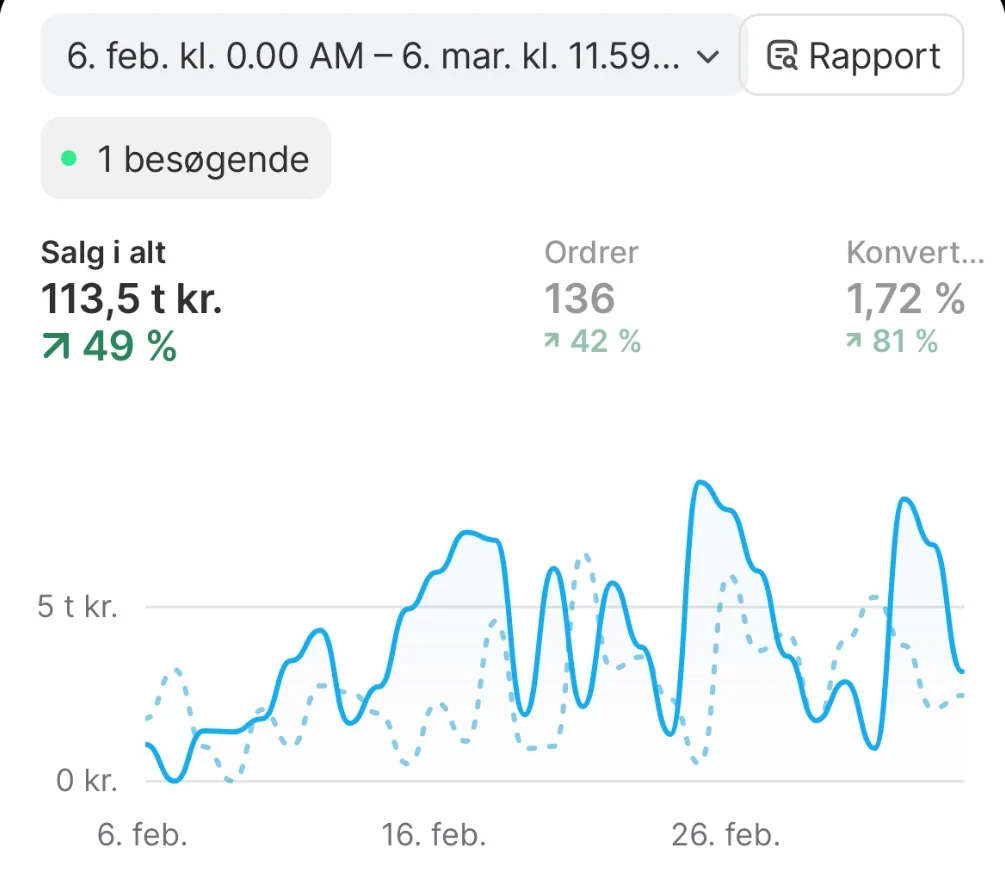Switch to the Konvert... metric tab
This screenshot has width=1005, height=870.
[915, 297]
